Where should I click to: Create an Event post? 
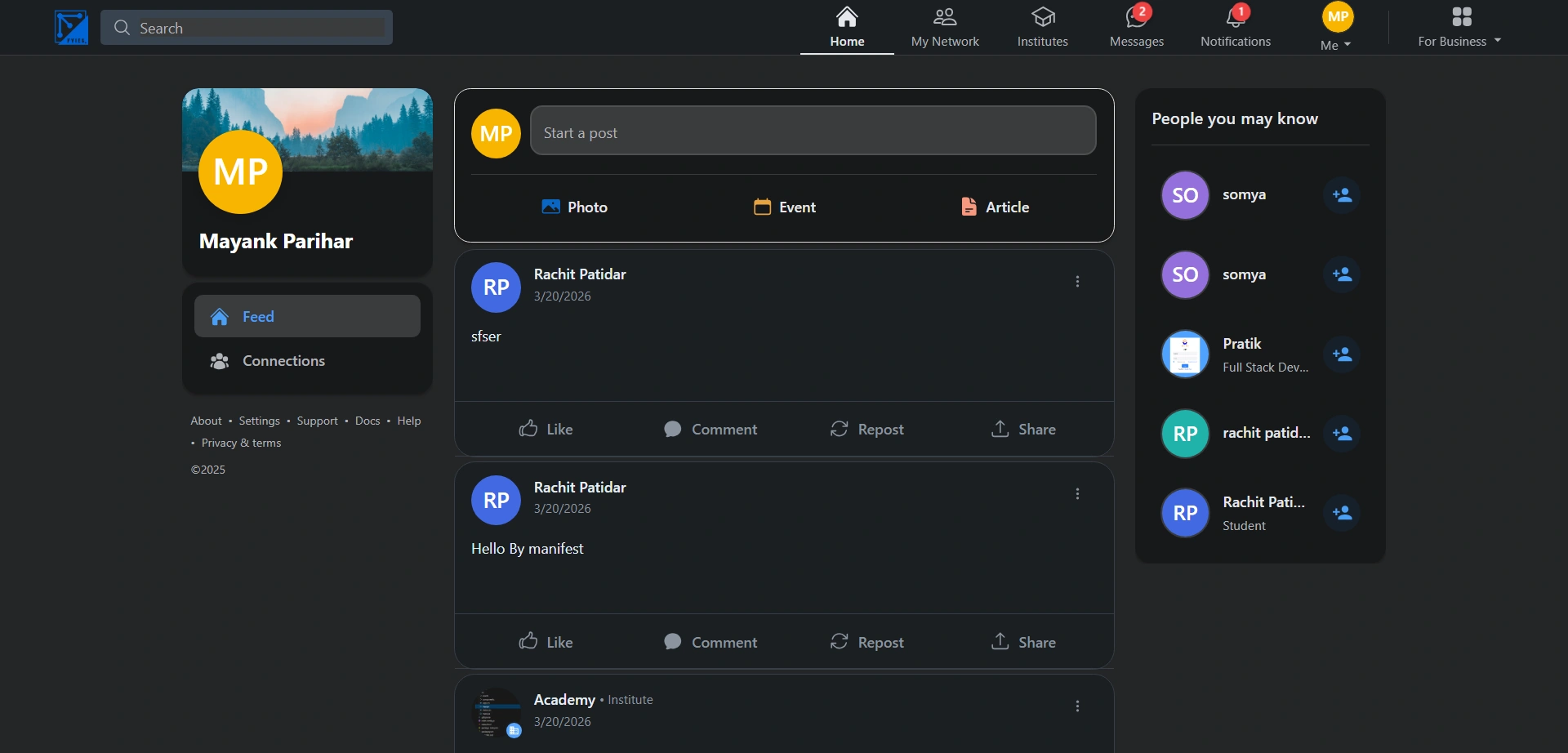pos(784,207)
